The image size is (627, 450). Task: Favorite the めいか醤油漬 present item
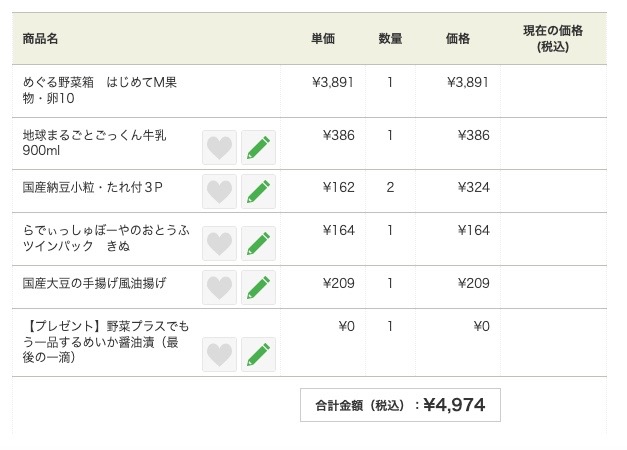pos(220,354)
